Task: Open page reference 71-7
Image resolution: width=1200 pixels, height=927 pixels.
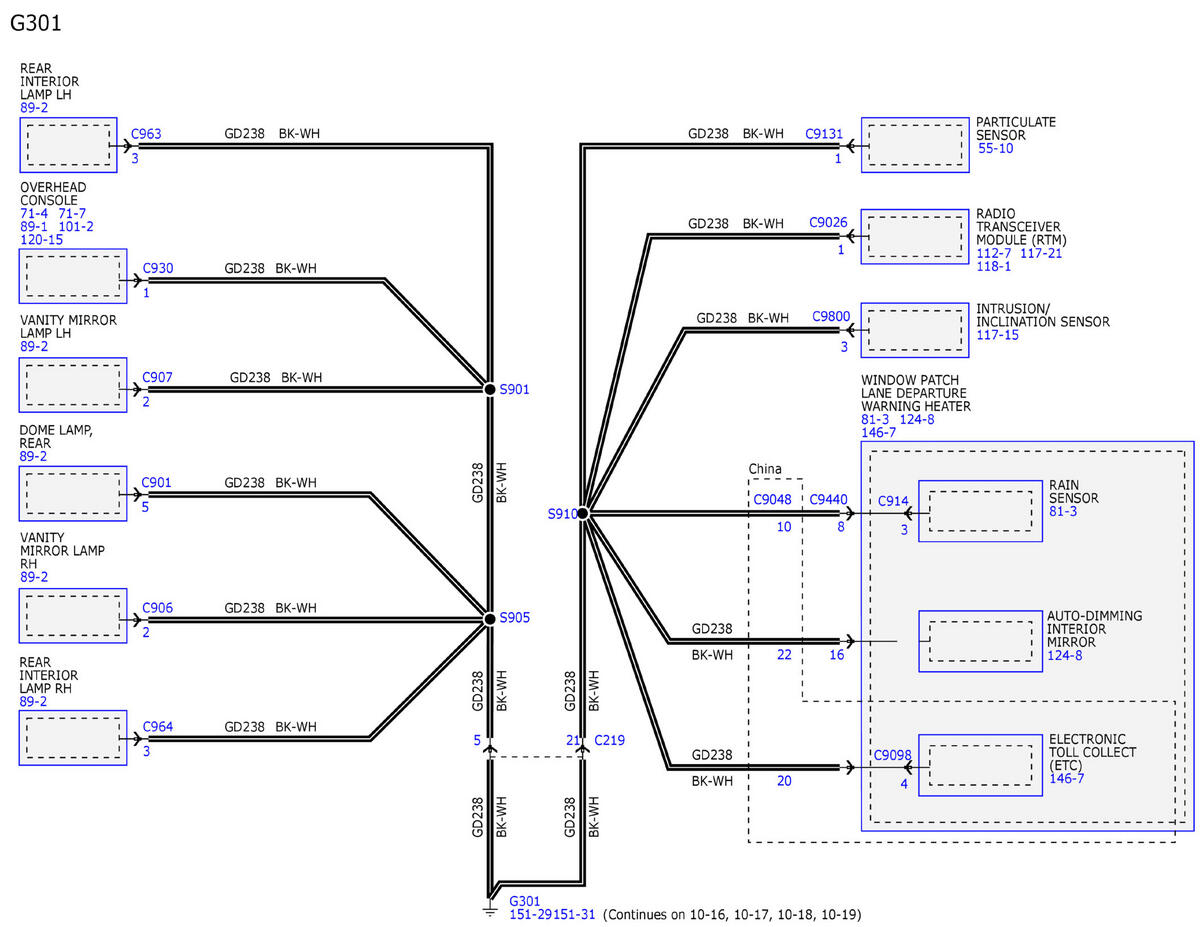Action: [x=73, y=213]
